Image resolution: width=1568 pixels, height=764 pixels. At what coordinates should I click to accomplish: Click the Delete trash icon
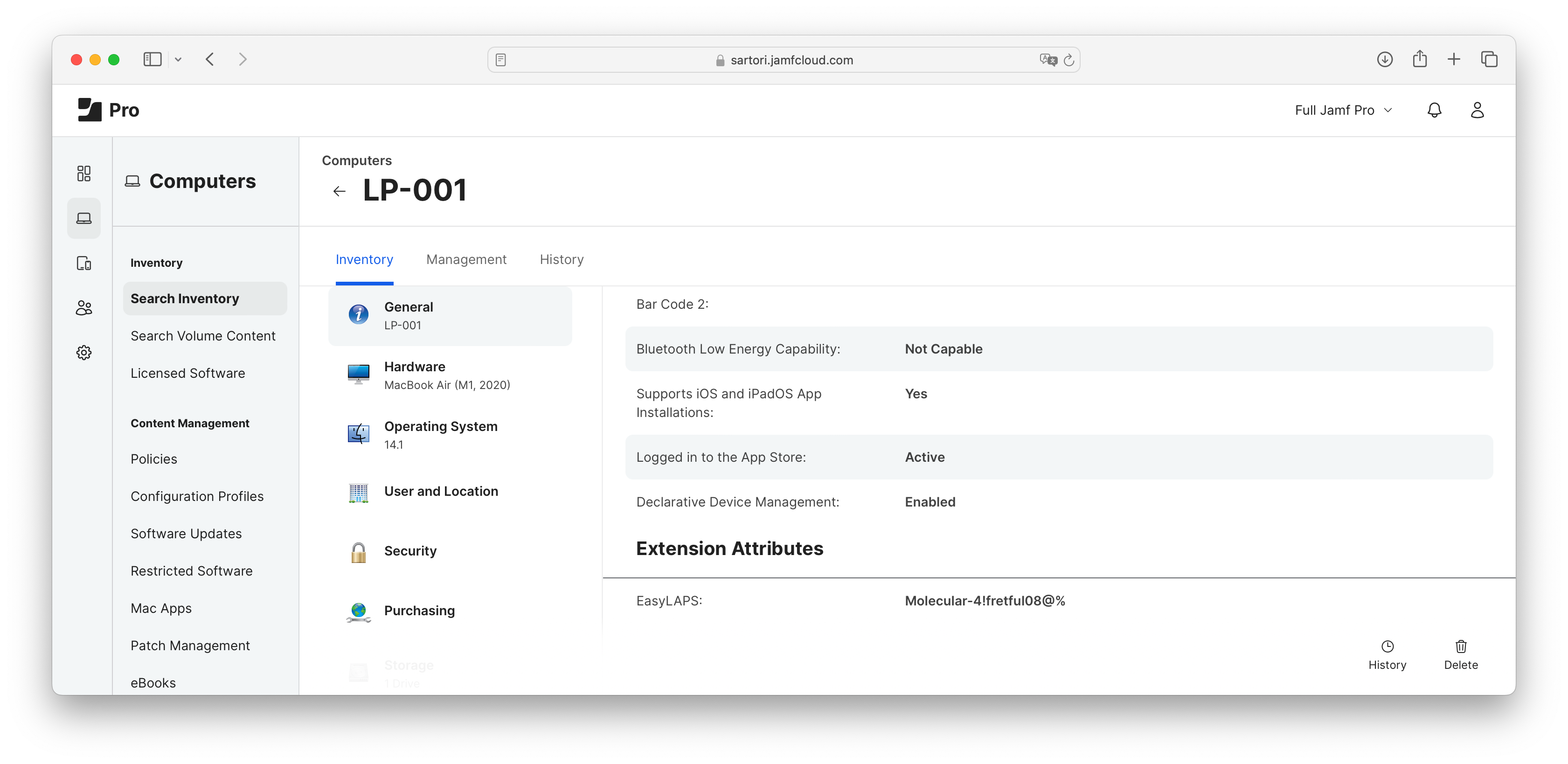pyautogui.click(x=1460, y=646)
